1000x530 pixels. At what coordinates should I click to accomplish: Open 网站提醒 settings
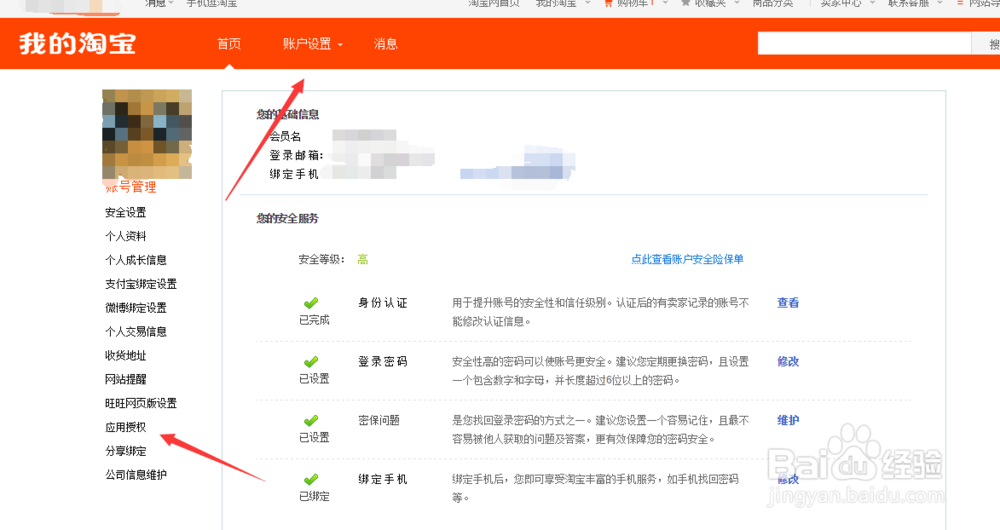point(126,379)
